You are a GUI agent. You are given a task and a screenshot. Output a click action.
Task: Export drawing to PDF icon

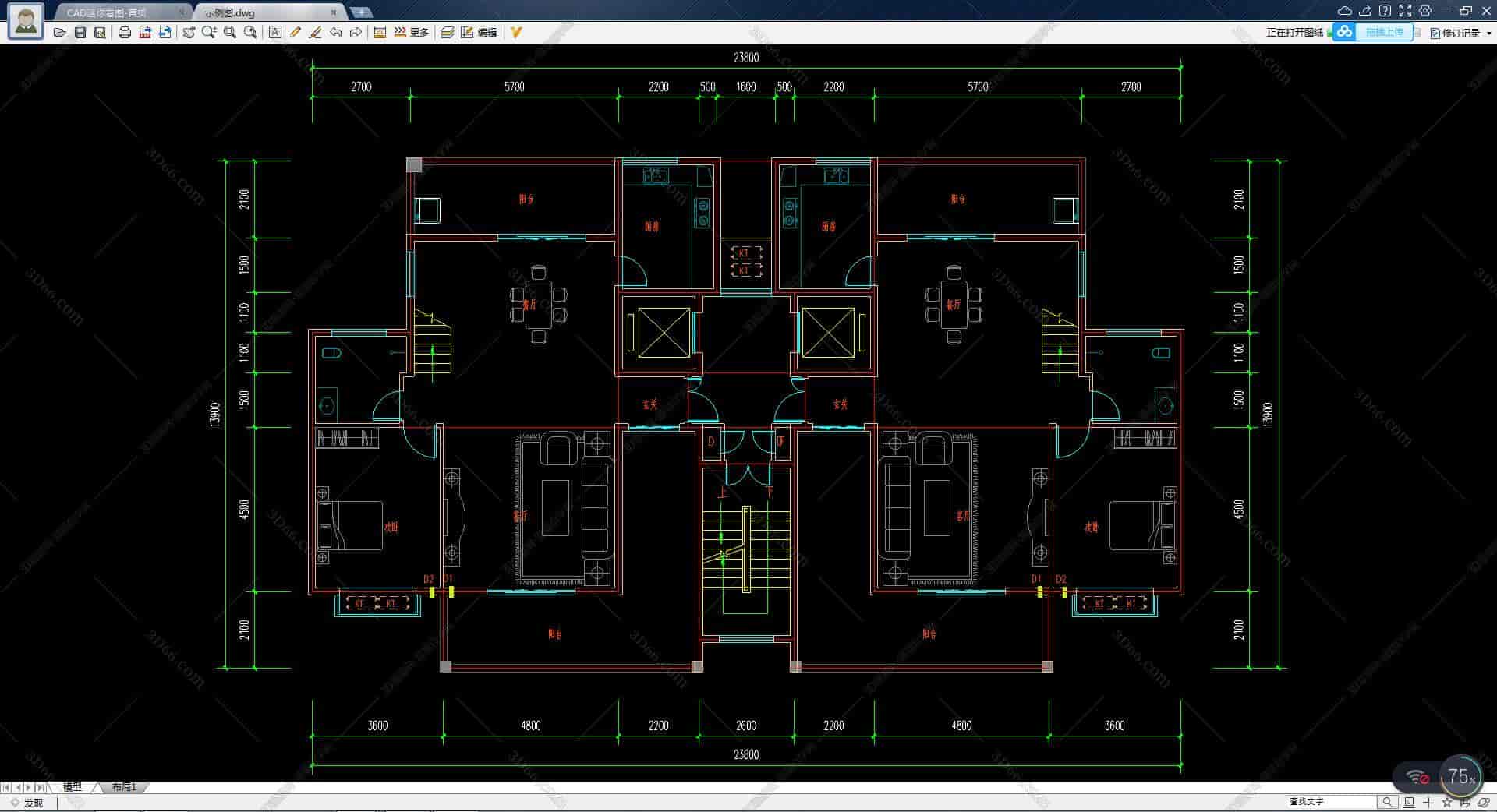[144, 32]
